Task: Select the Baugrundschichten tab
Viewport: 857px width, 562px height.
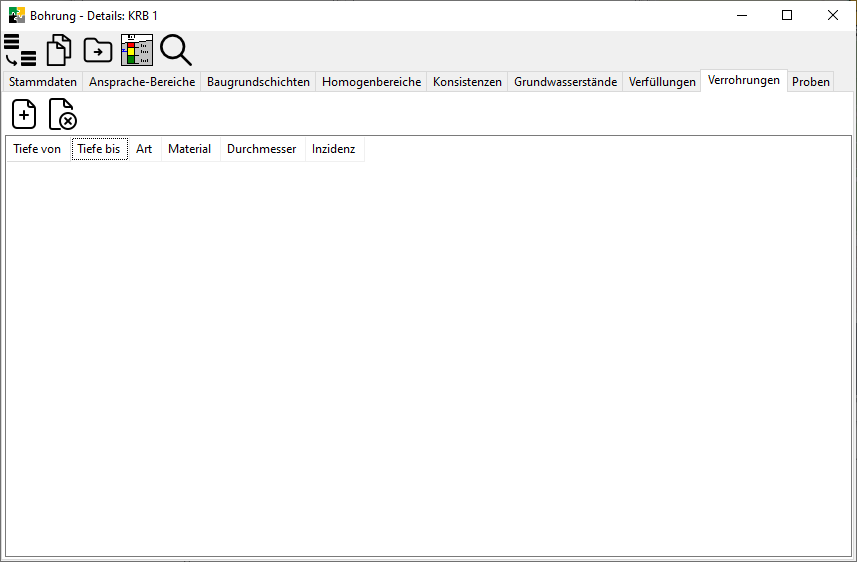Action: 258,82
